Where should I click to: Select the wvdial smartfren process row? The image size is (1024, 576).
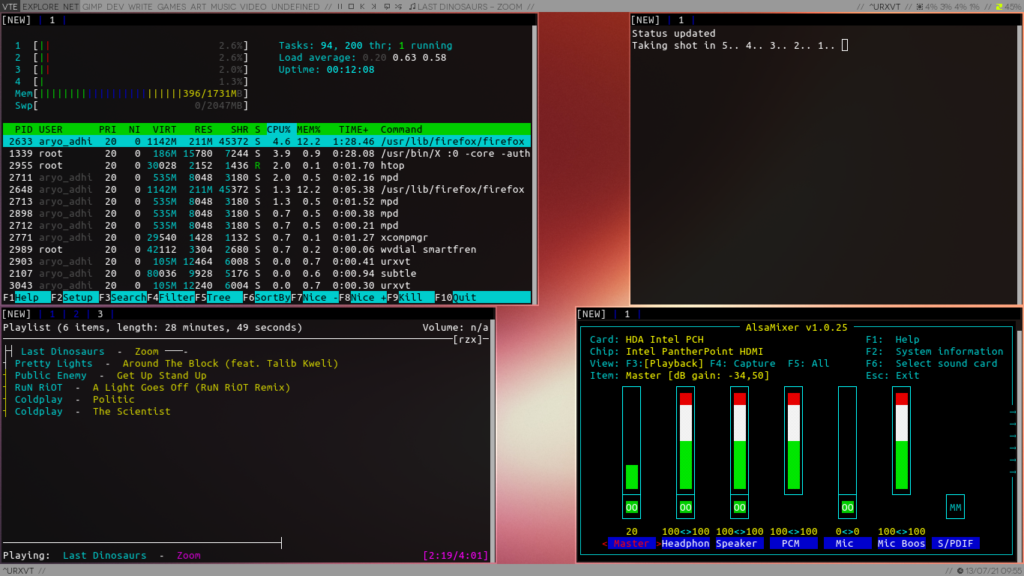pos(266,249)
